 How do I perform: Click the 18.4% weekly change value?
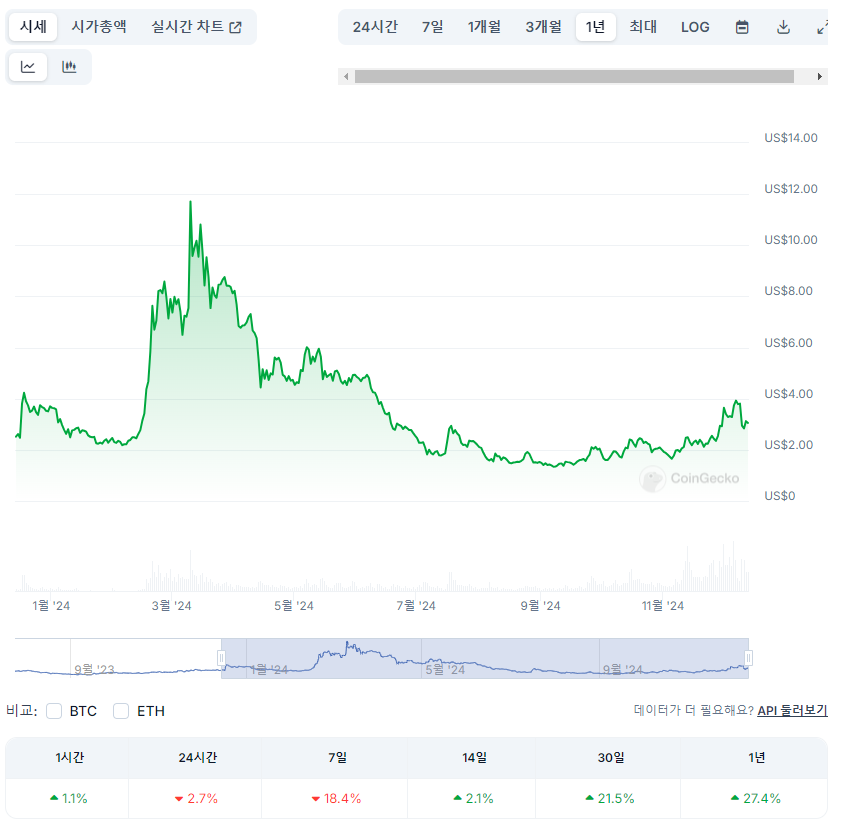point(337,799)
